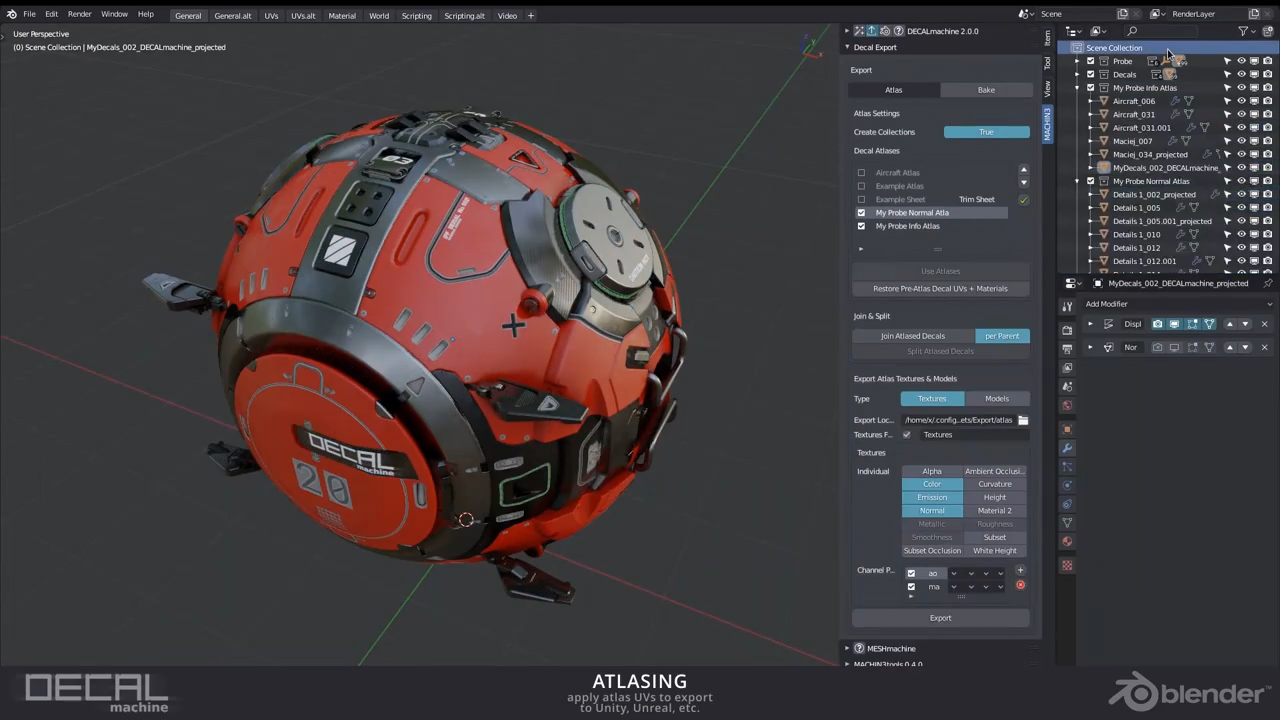Remove the Displ modifier with X
Viewport: 1280px width, 720px height.
click(x=1264, y=324)
